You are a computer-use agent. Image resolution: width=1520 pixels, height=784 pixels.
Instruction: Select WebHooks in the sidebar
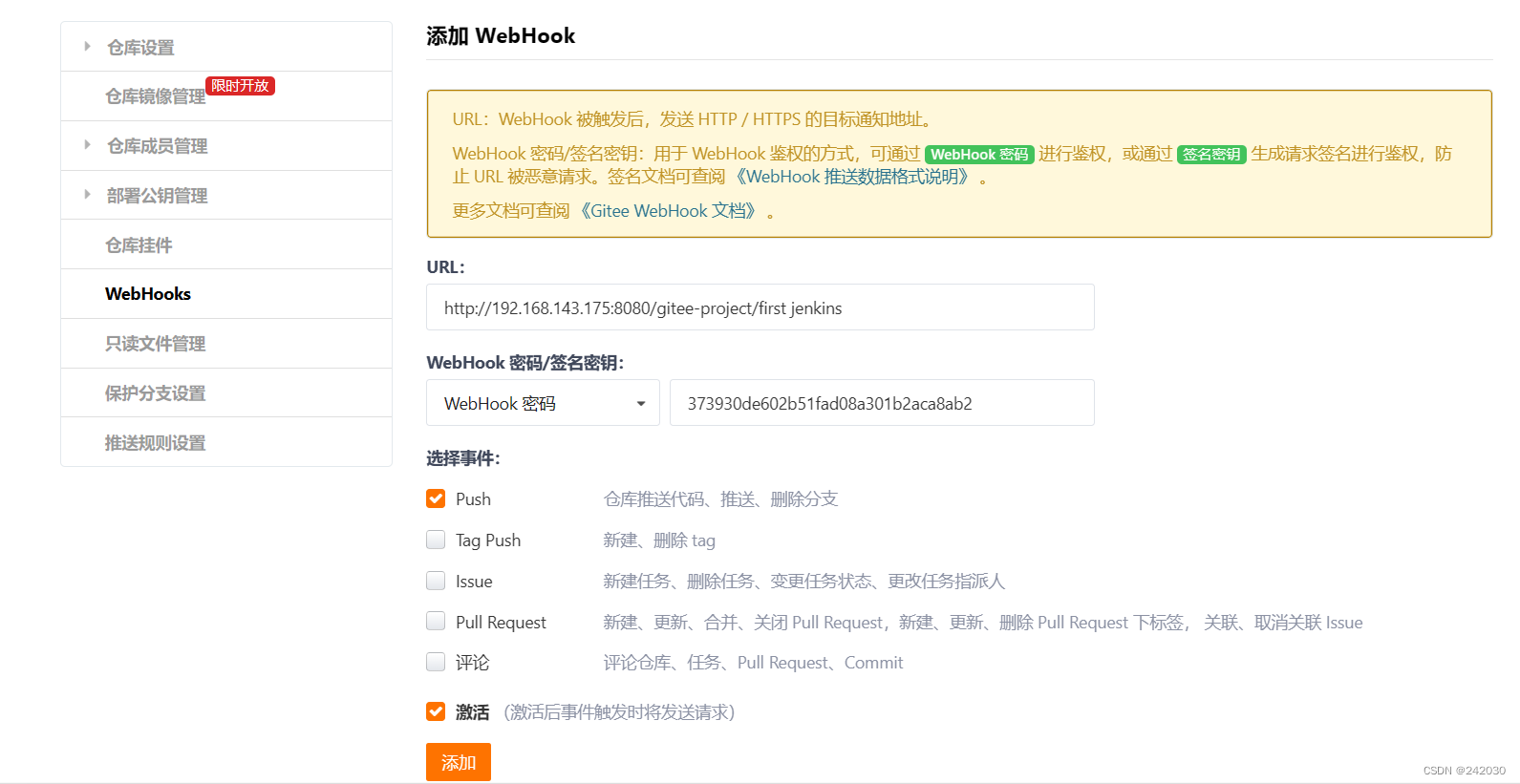click(x=148, y=294)
